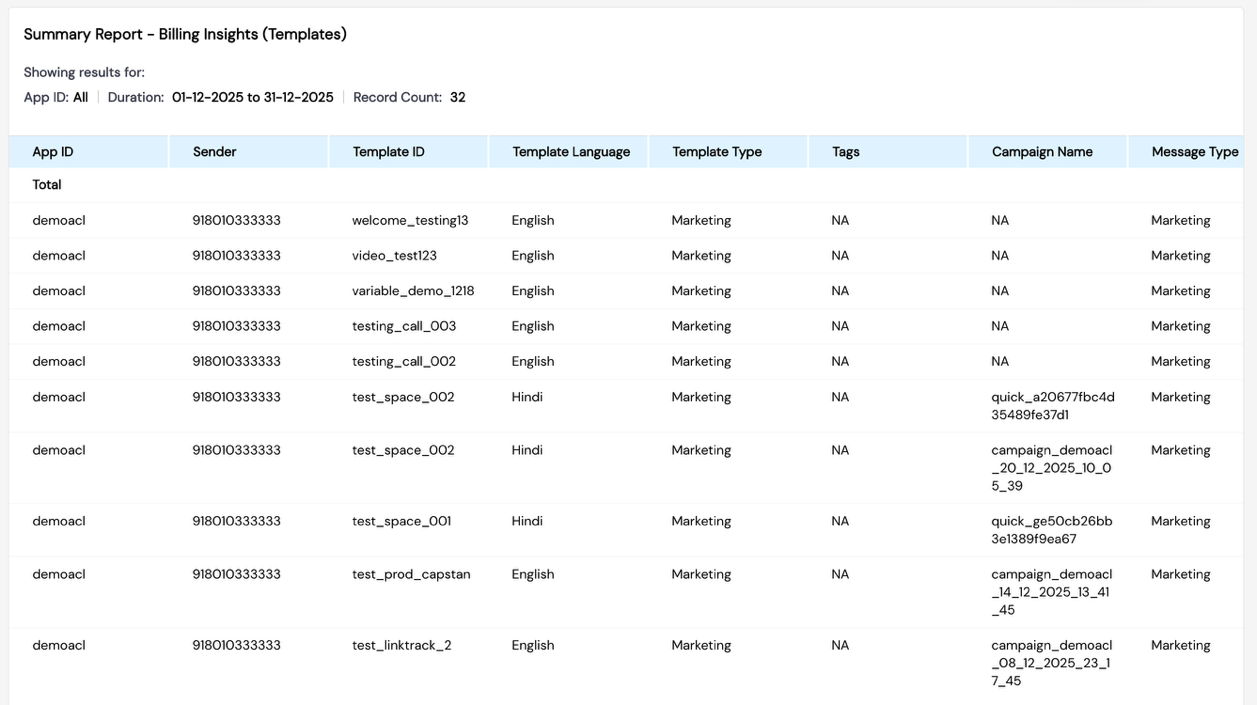Select the variable_demo_1218 template ID
This screenshot has height=705, width=1257.
(413, 291)
